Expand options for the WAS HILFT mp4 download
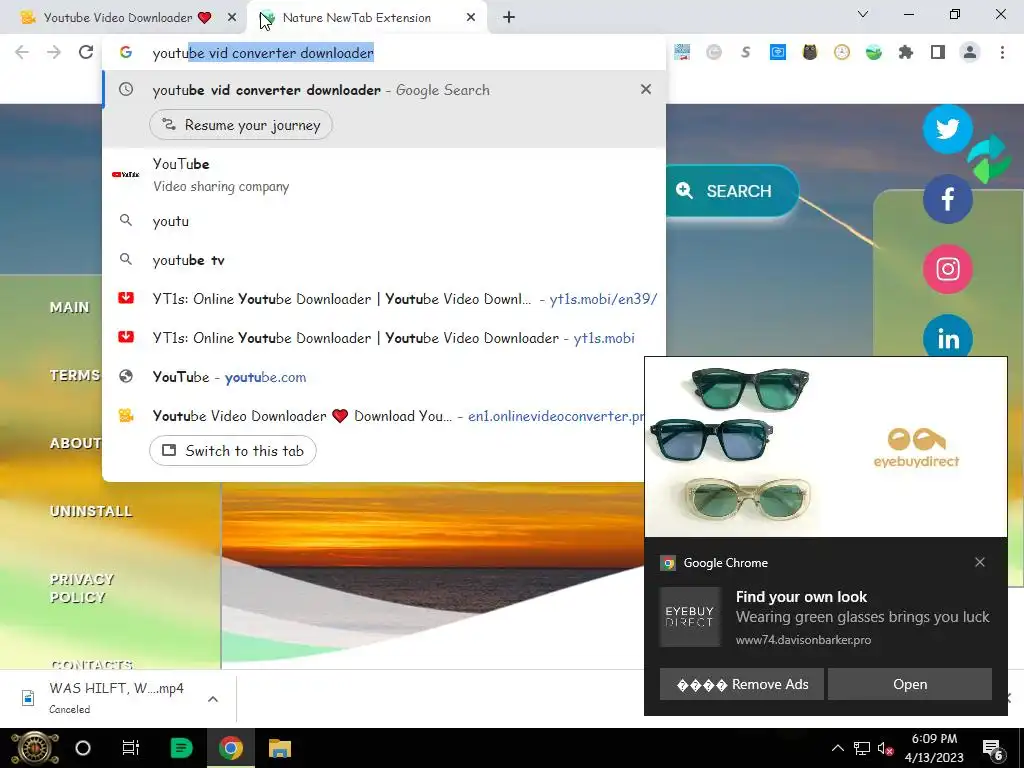This screenshot has height=768, width=1024. coord(213,699)
